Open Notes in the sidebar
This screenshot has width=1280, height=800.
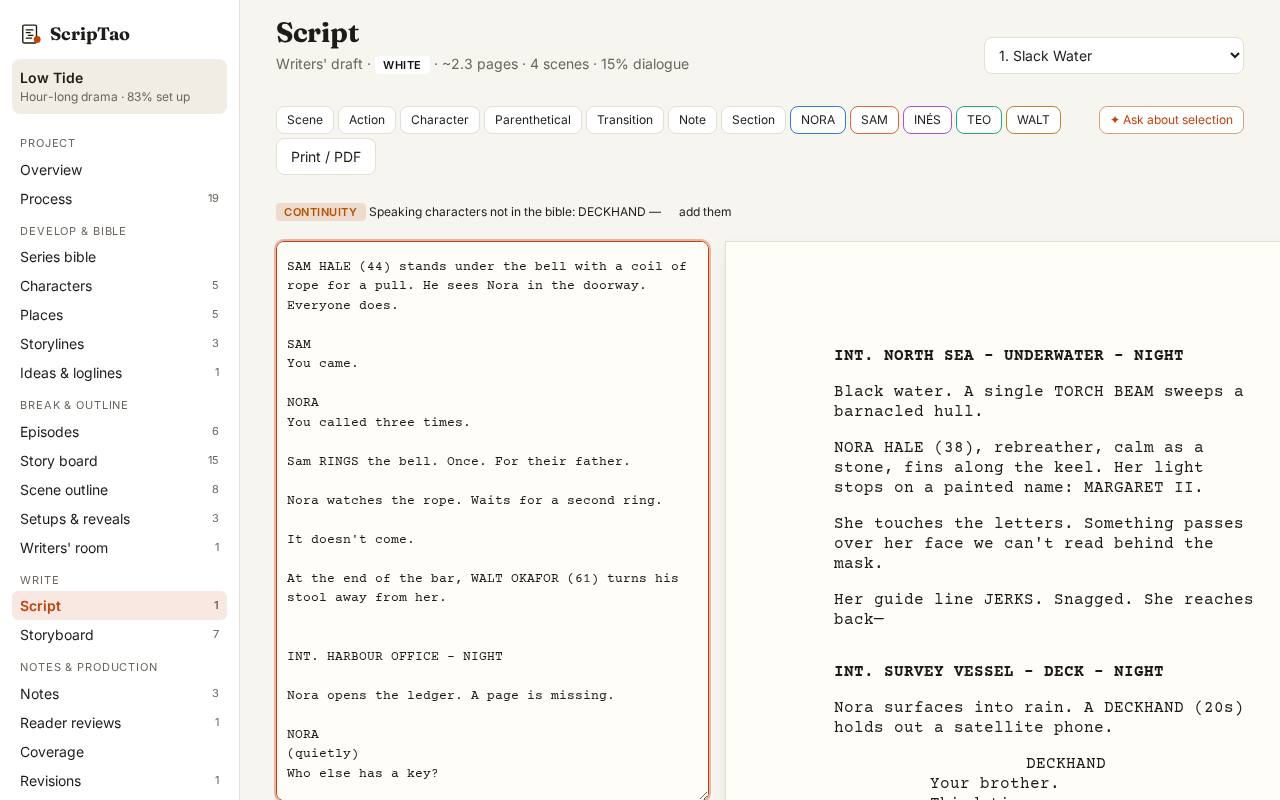tap(119, 694)
